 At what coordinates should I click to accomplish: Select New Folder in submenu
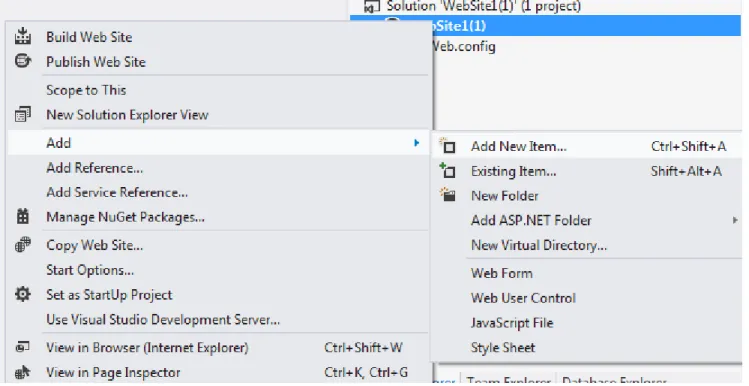click(504, 196)
